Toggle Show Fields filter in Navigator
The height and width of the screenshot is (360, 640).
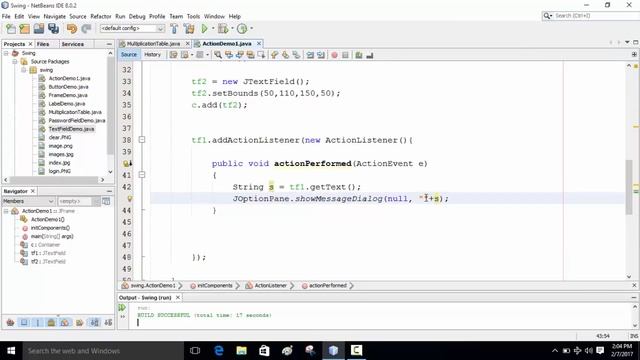24,322
